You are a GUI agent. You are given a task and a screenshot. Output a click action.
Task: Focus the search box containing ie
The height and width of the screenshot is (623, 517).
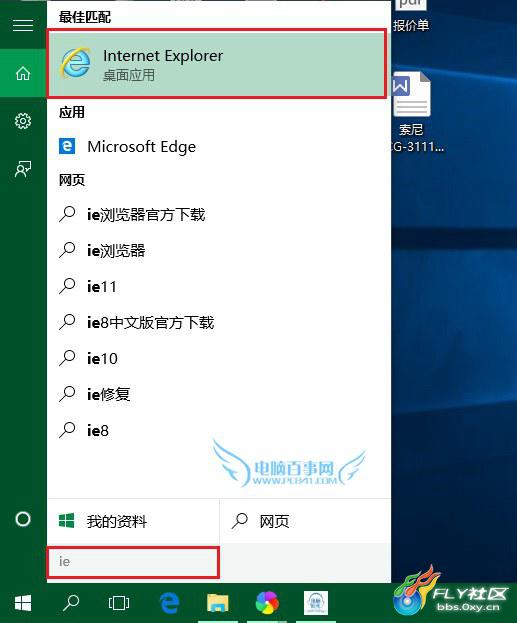133,562
